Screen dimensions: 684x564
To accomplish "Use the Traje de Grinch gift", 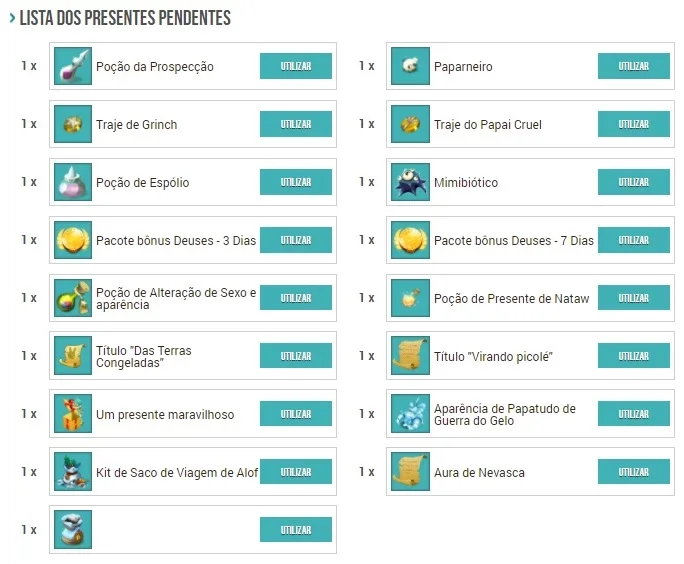I will click(296, 124).
